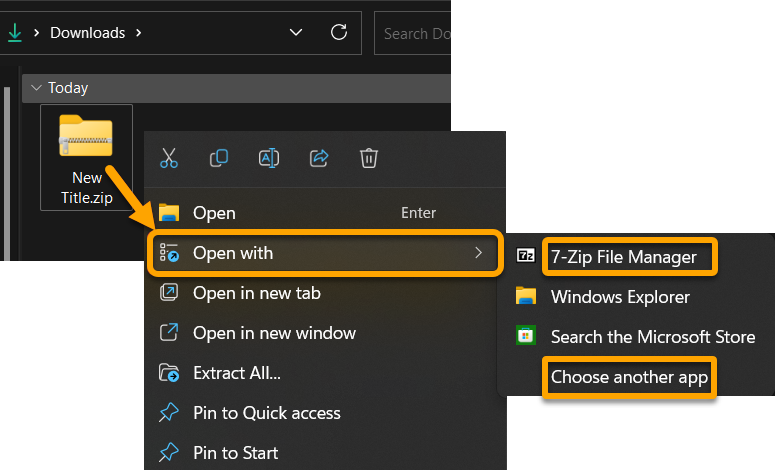Click the Copy icon in context menu

click(x=219, y=158)
